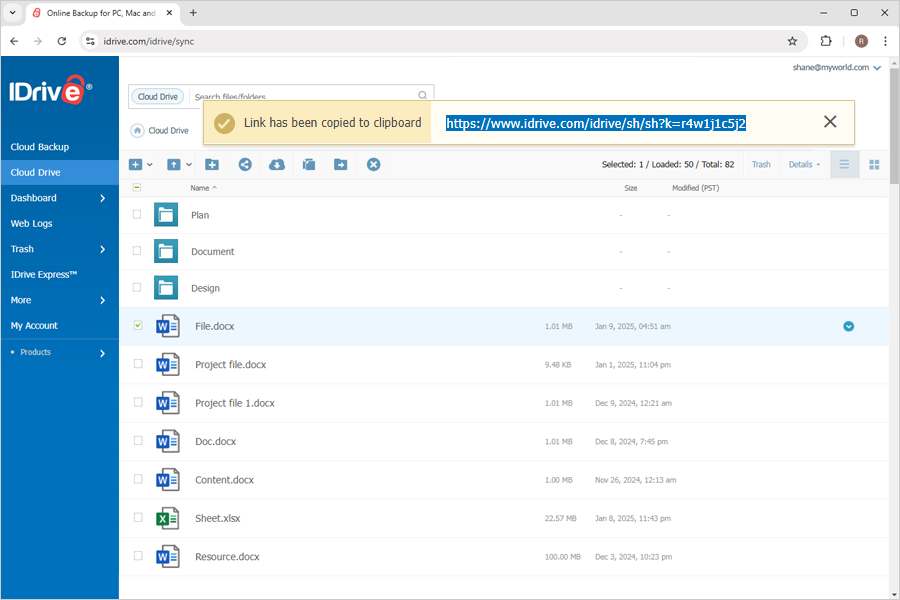The image size is (900, 600).
Task: Click the Search files/folders field
Action: 304,96
